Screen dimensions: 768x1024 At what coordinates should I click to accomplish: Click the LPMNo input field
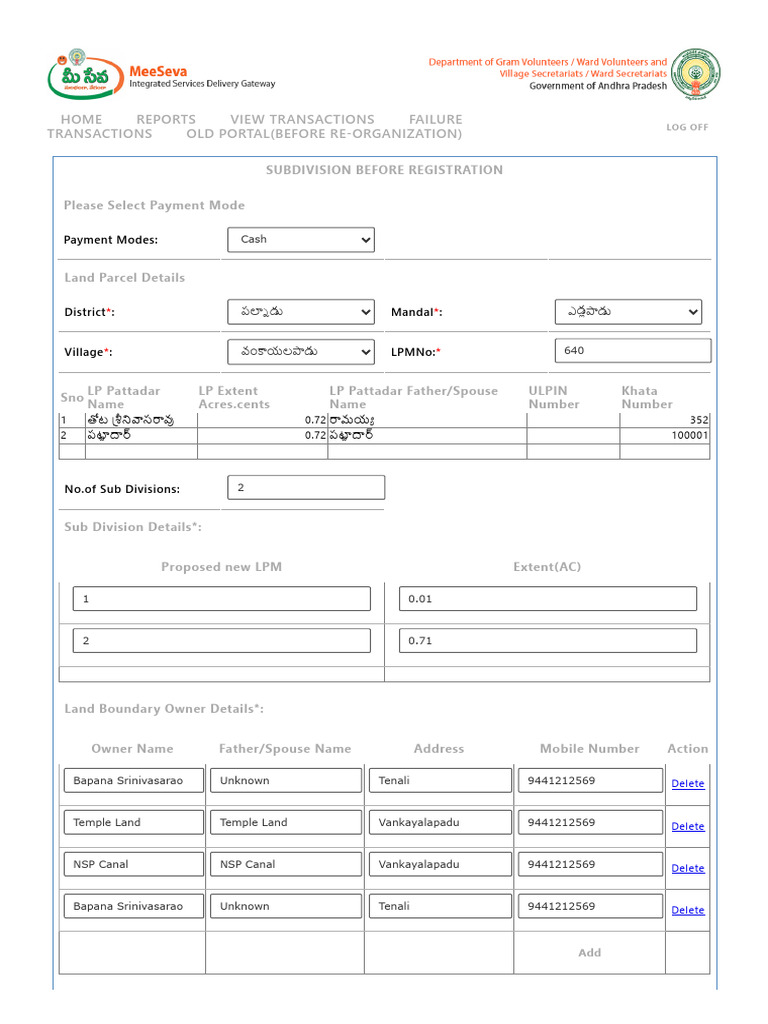coord(633,351)
